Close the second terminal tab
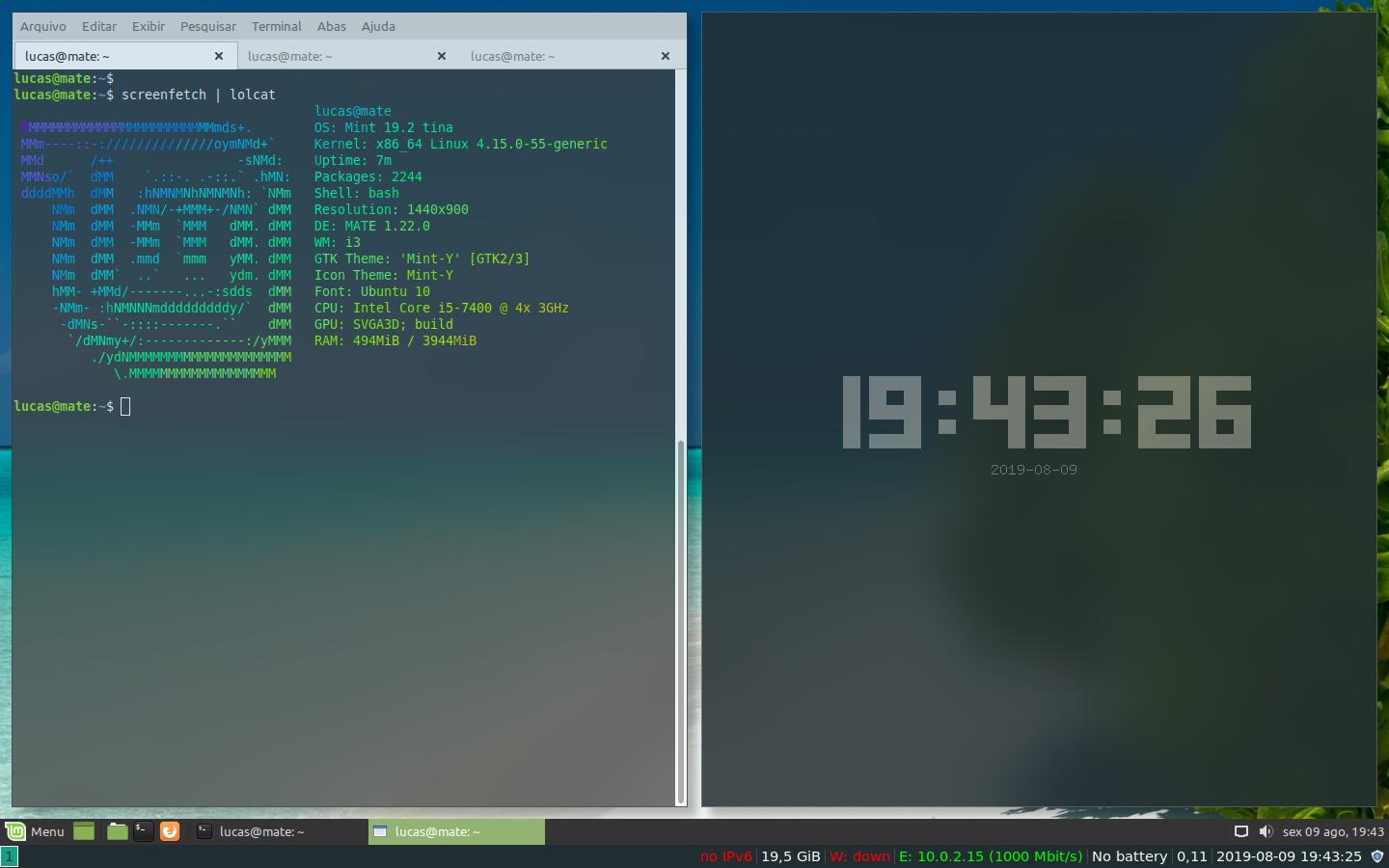Screen dimensions: 1389x868 [442, 56]
